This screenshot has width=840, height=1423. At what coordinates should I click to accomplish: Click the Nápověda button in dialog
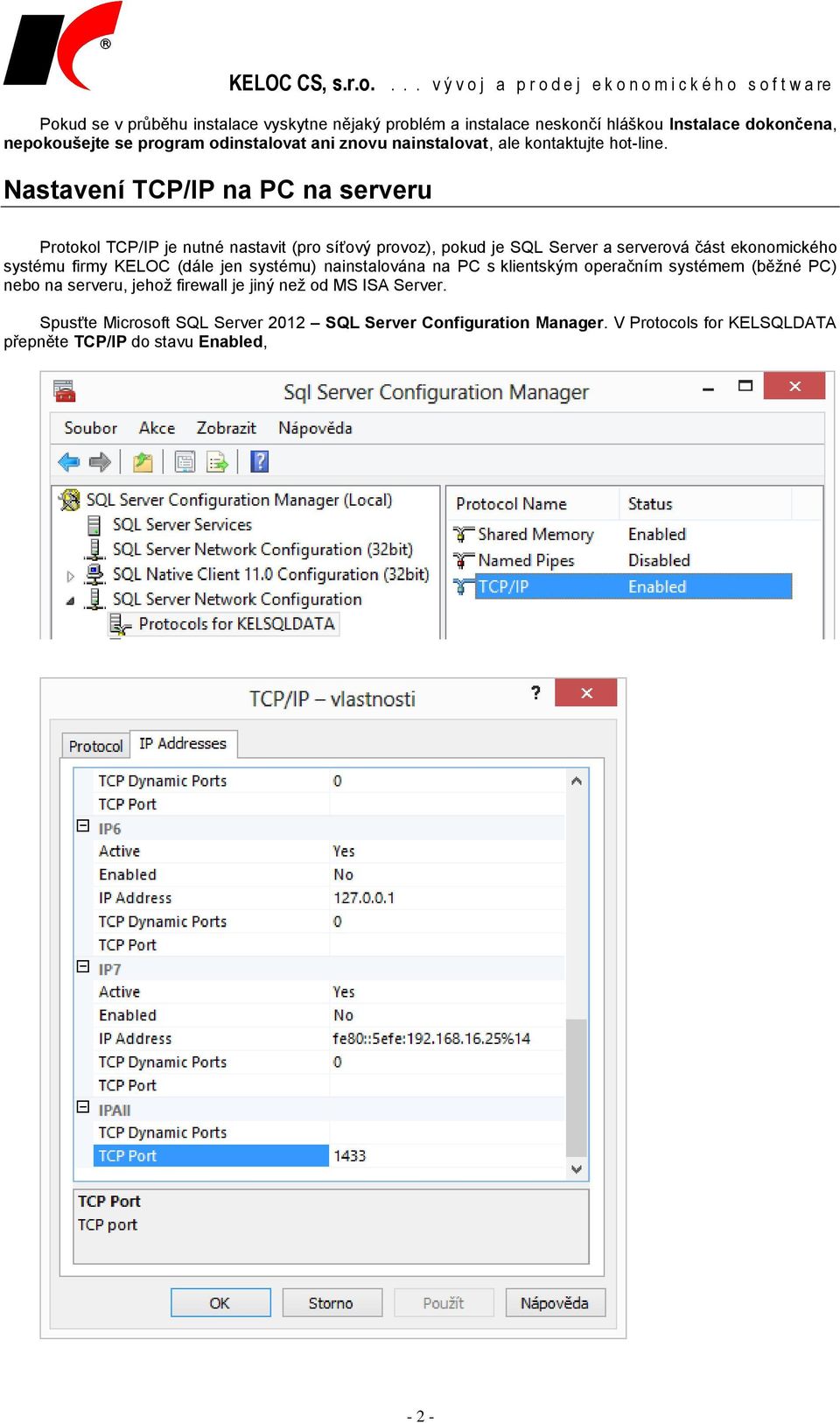click(x=555, y=1302)
